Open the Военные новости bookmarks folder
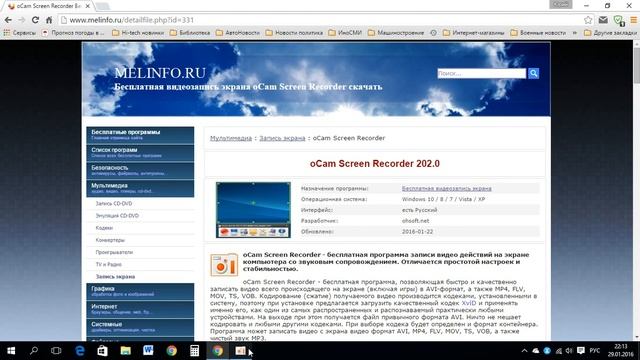This screenshot has width=640, height=360. (538, 33)
